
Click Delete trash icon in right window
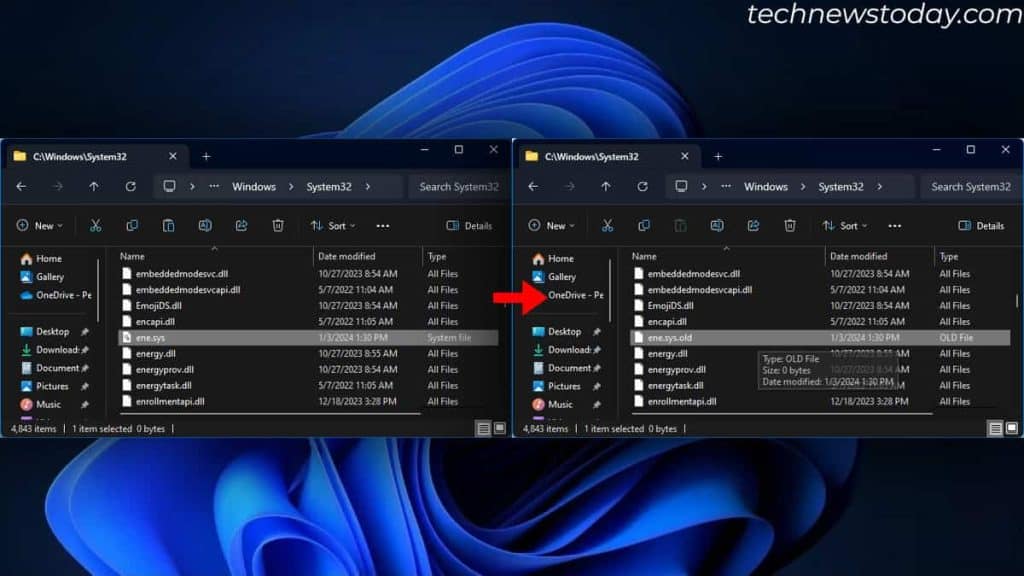790,225
